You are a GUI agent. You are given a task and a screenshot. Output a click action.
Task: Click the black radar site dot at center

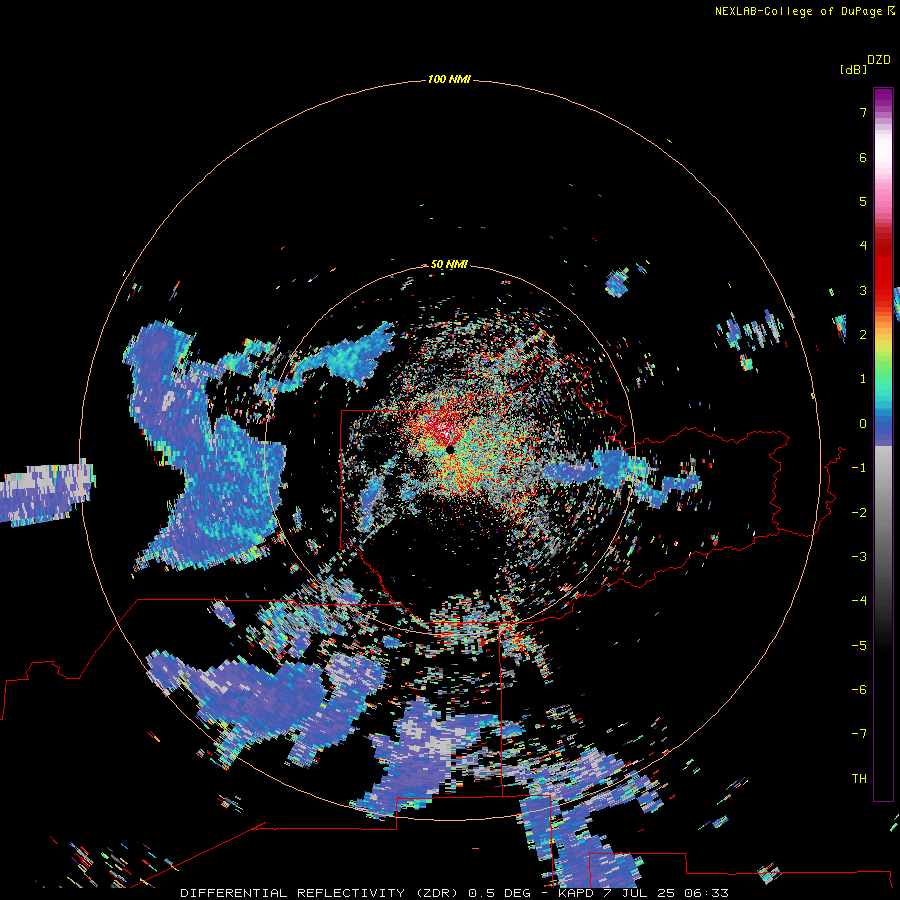(450, 449)
